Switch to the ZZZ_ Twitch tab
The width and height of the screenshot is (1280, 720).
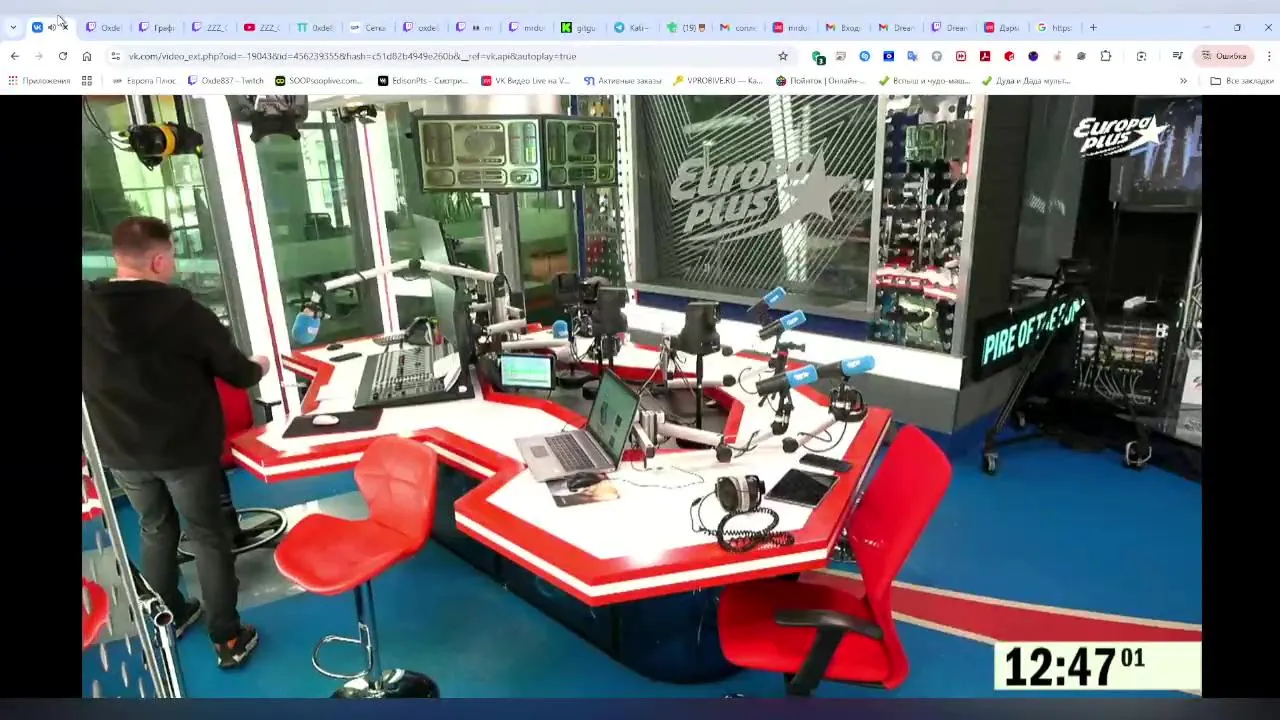click(x=209, y=28)
